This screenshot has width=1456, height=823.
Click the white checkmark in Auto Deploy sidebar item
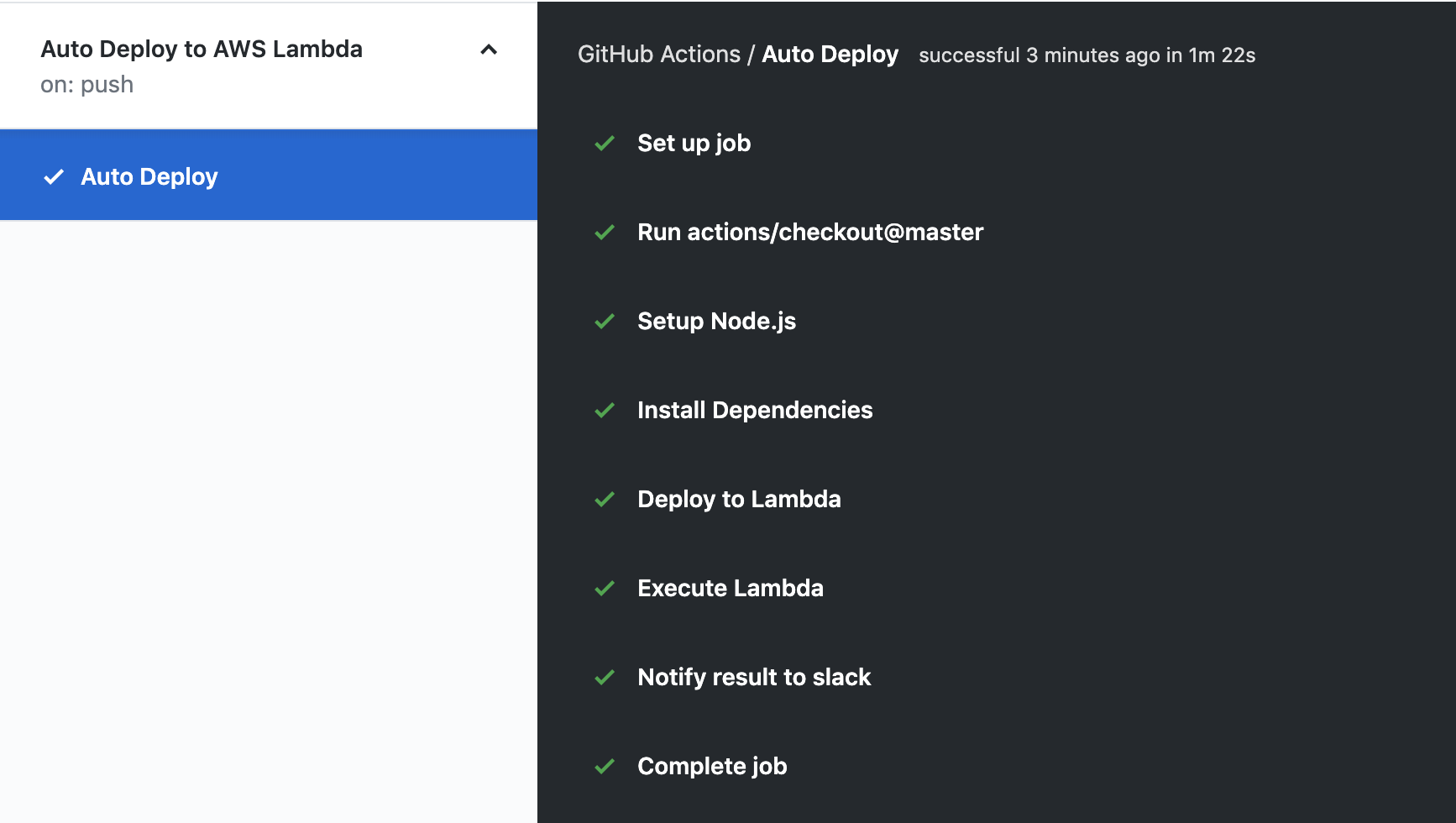pyautogui.click(x=54, y=176)
